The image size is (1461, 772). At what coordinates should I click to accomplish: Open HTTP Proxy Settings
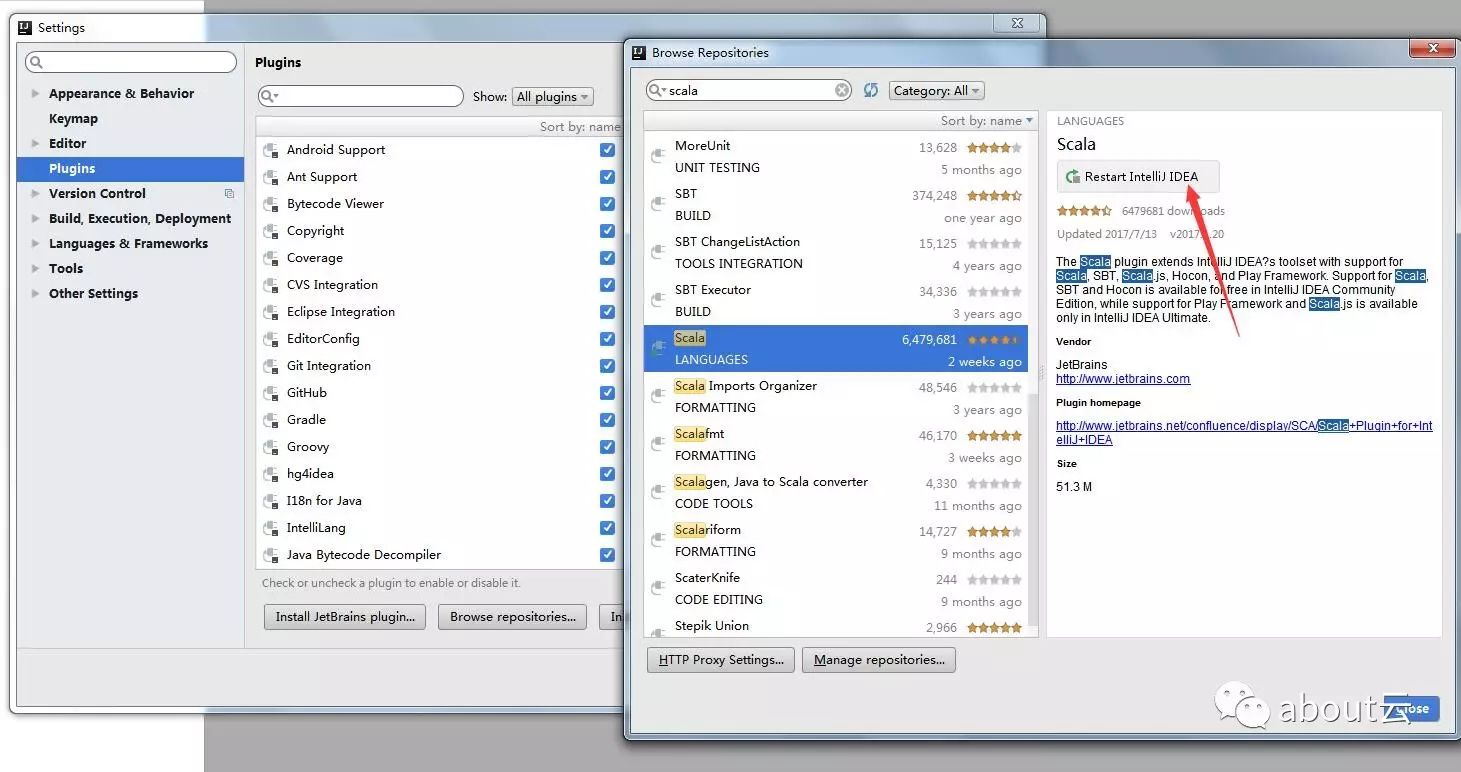pyautogui.click(x=721, y=660)
